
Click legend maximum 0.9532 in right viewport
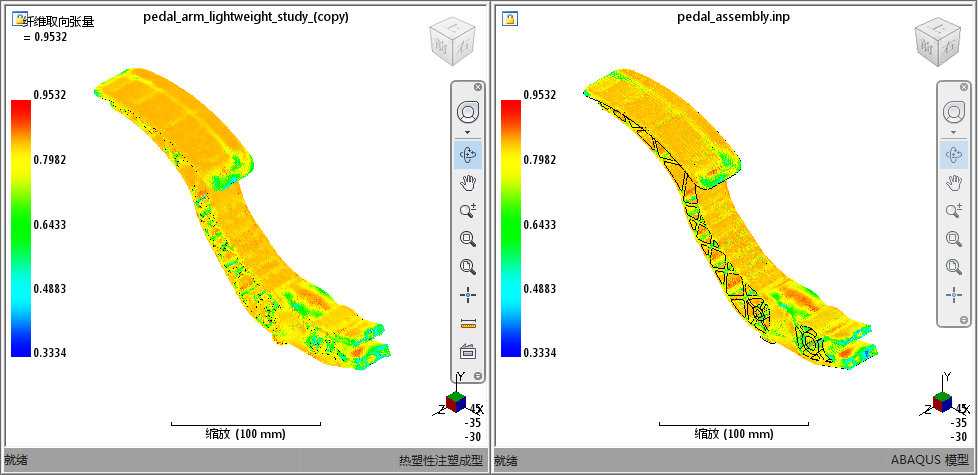tap(540, 95)
